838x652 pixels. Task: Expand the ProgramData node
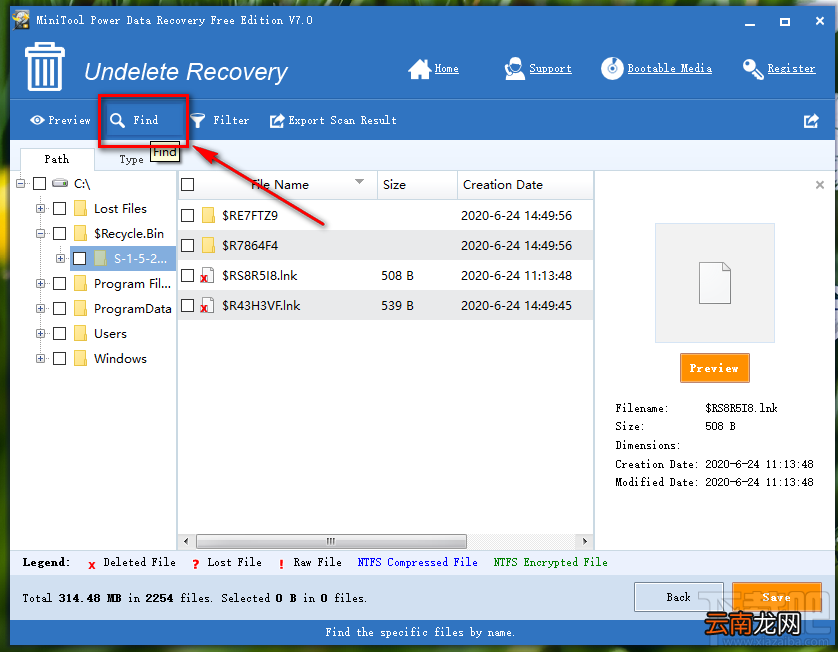coord(40,308)
